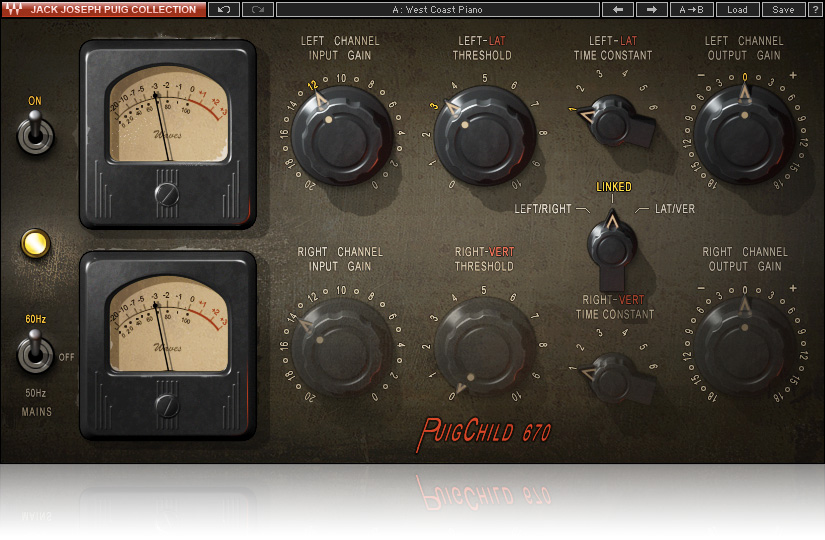Click the PuigChild 670 logo text
This screenshot has height=540, width=825.
tap(484, 433)
